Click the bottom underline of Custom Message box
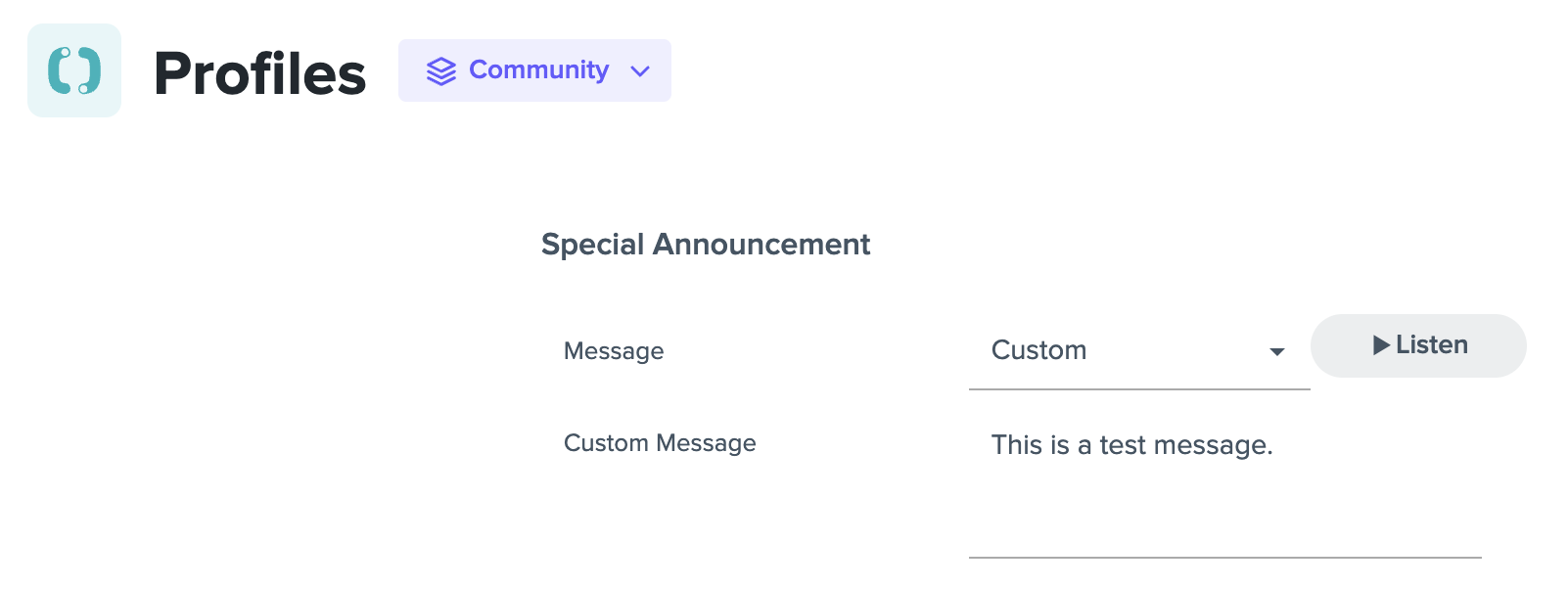 coord(1224,558)
